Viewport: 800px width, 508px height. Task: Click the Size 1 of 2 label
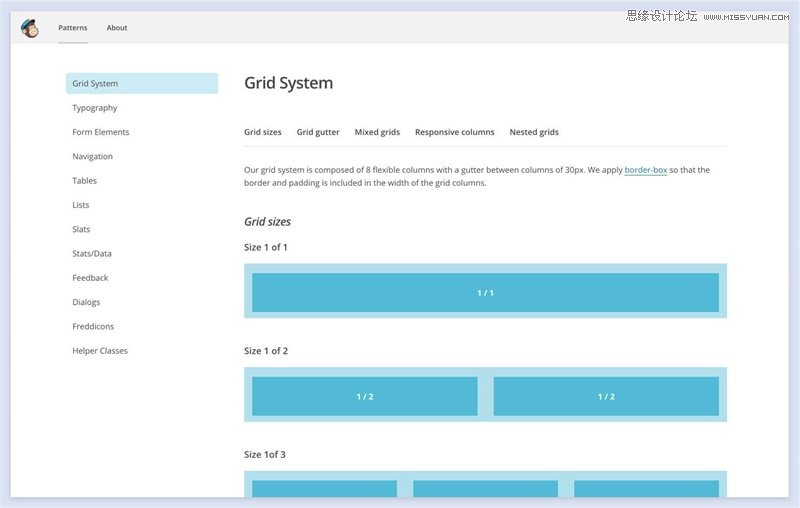tap(266, 351)
